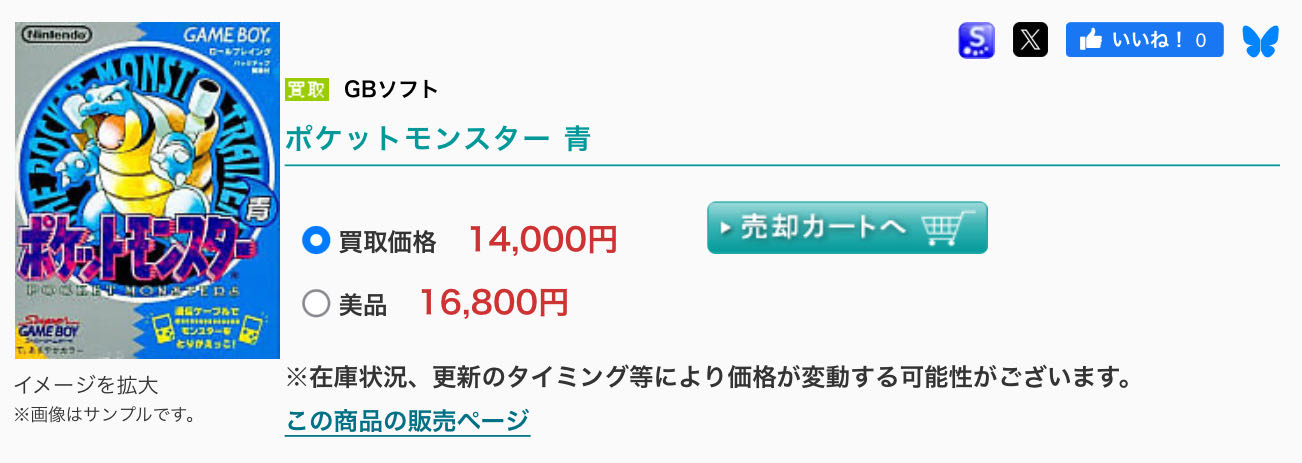1302x463 pixels.
Task: Click the shopping cart icon on 売却カートへ
Action: coord(944,228)
